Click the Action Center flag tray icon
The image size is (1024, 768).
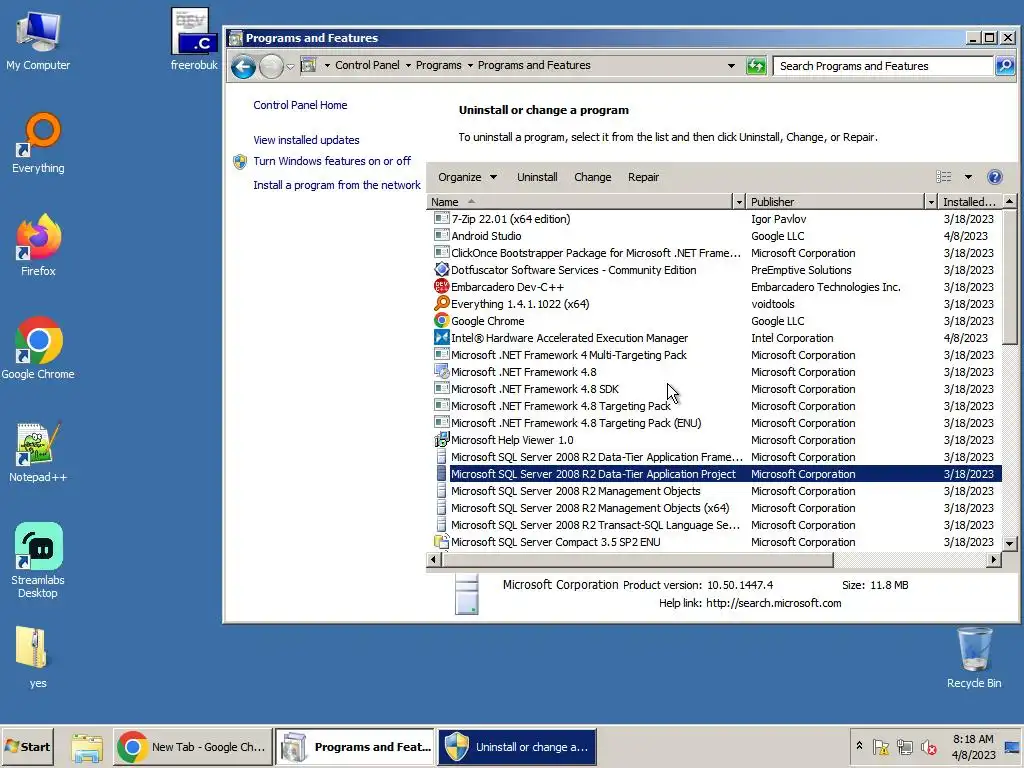(880, 747)
